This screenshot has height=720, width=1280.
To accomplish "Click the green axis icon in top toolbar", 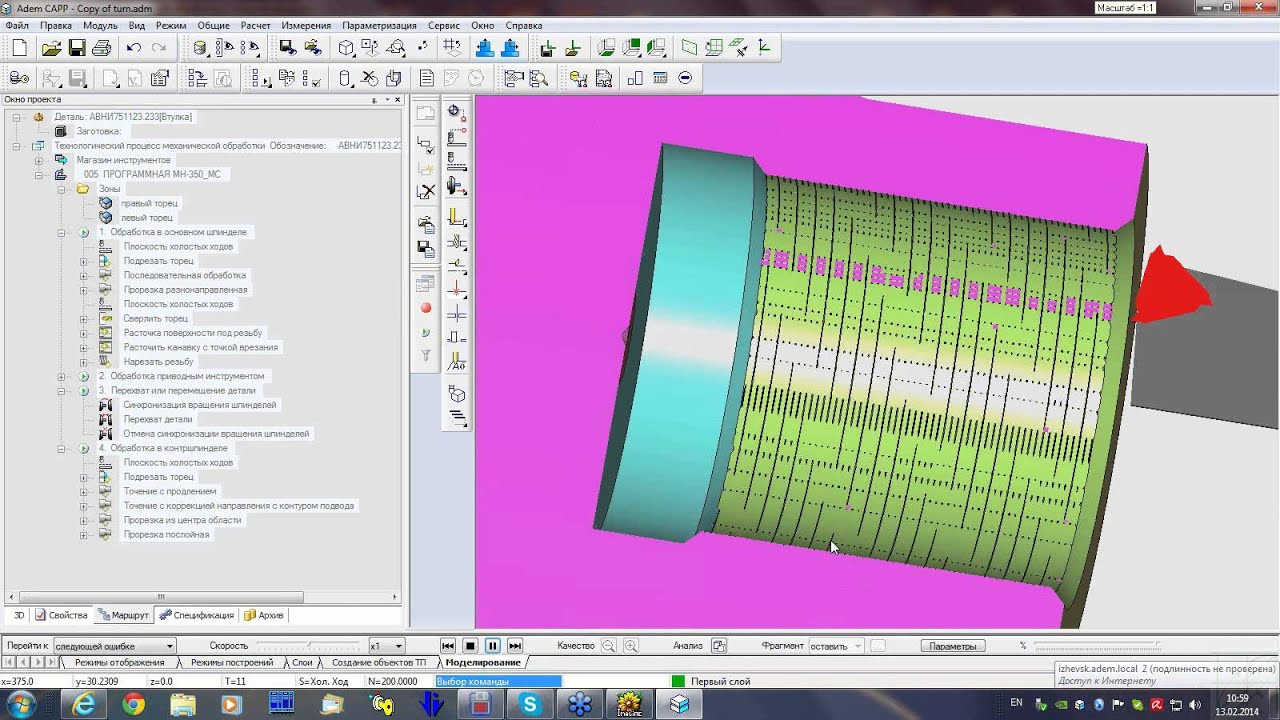I will [764, 47].
